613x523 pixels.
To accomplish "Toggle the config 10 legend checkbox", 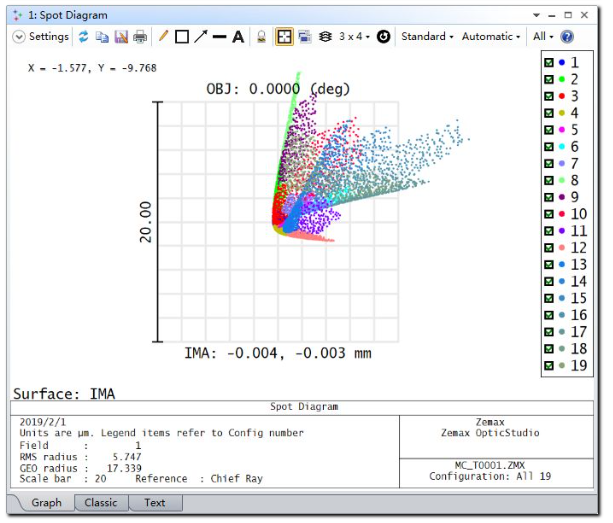I will pos(548,214).
